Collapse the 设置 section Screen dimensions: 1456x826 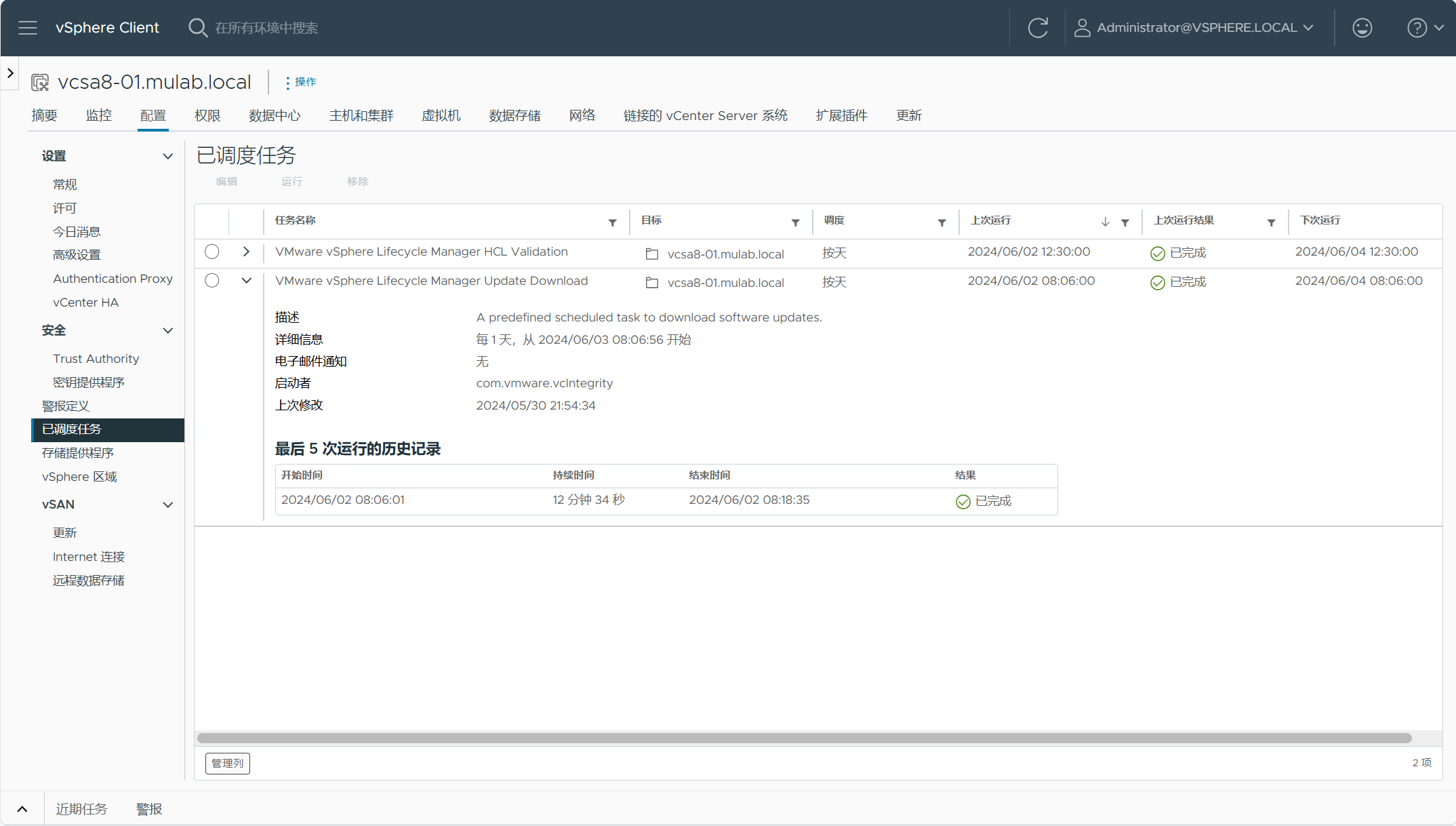168,157
